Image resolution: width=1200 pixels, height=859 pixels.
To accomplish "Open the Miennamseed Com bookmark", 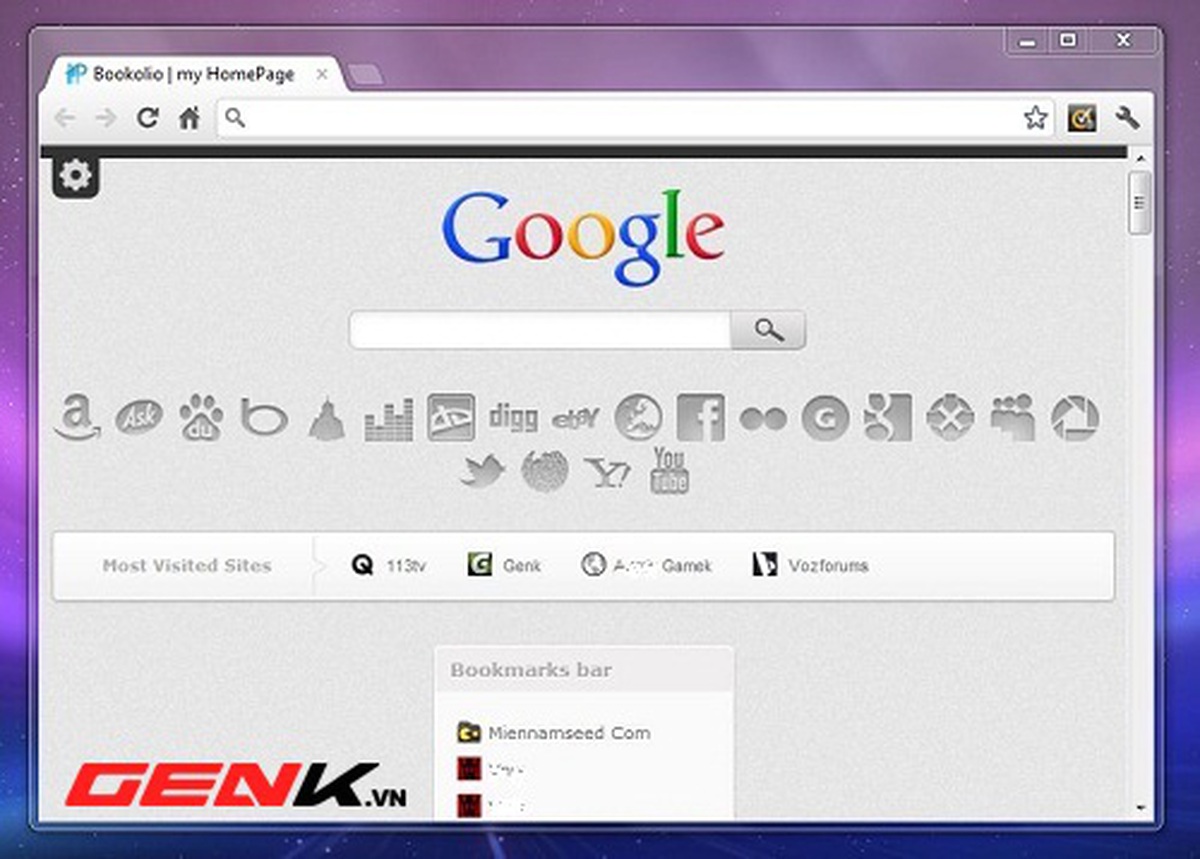I will 553,732.
